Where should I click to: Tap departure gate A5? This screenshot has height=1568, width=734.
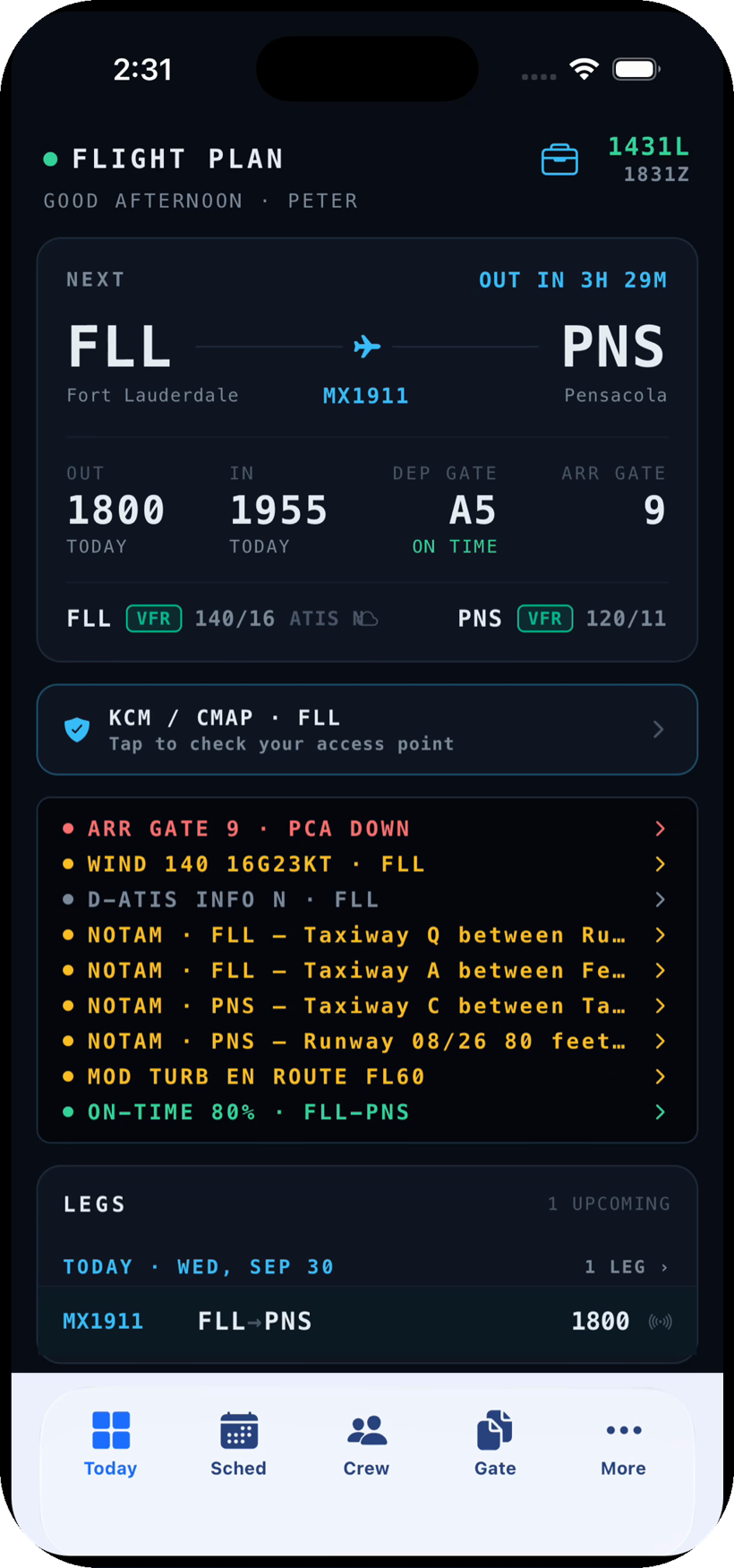473,510
